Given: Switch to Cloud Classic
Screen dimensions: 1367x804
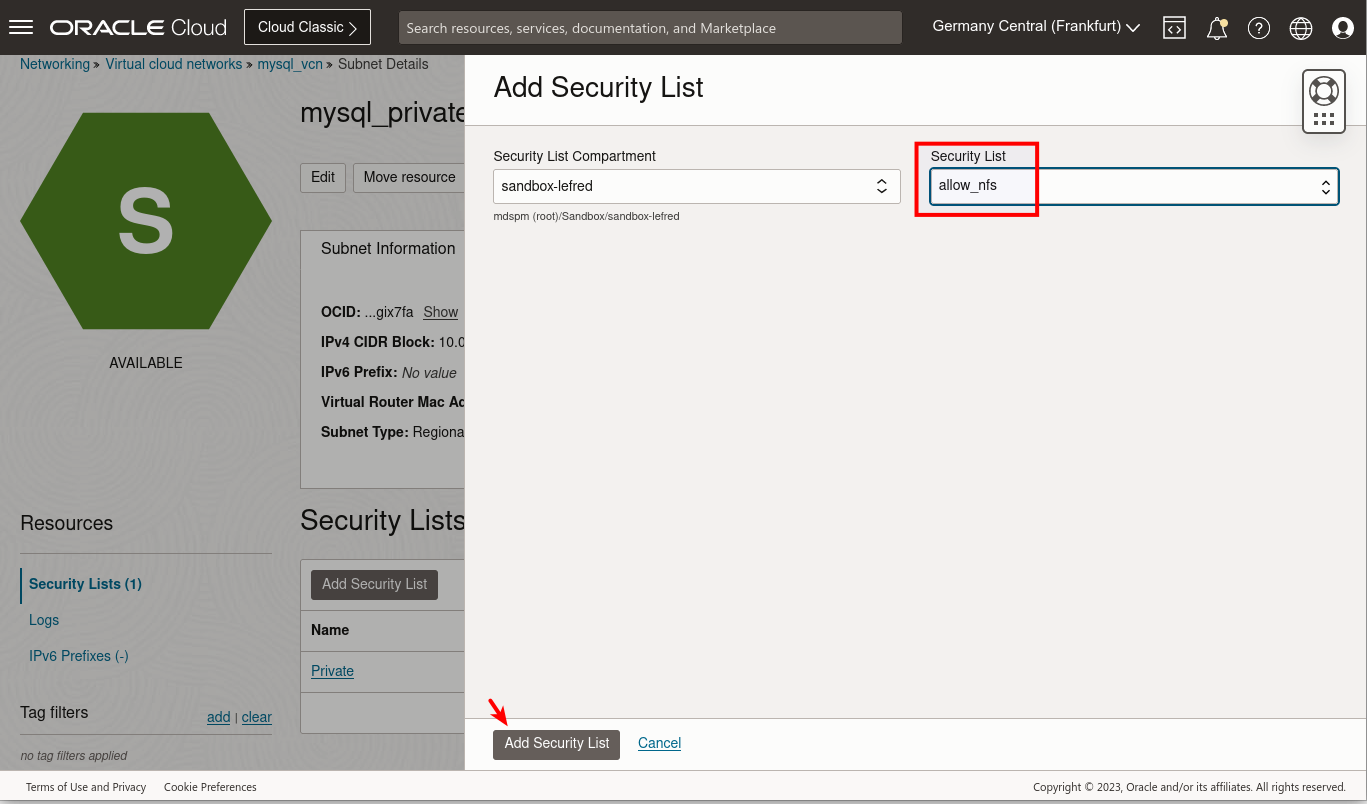Looking at the screenshot, I should tap(307, 26).
